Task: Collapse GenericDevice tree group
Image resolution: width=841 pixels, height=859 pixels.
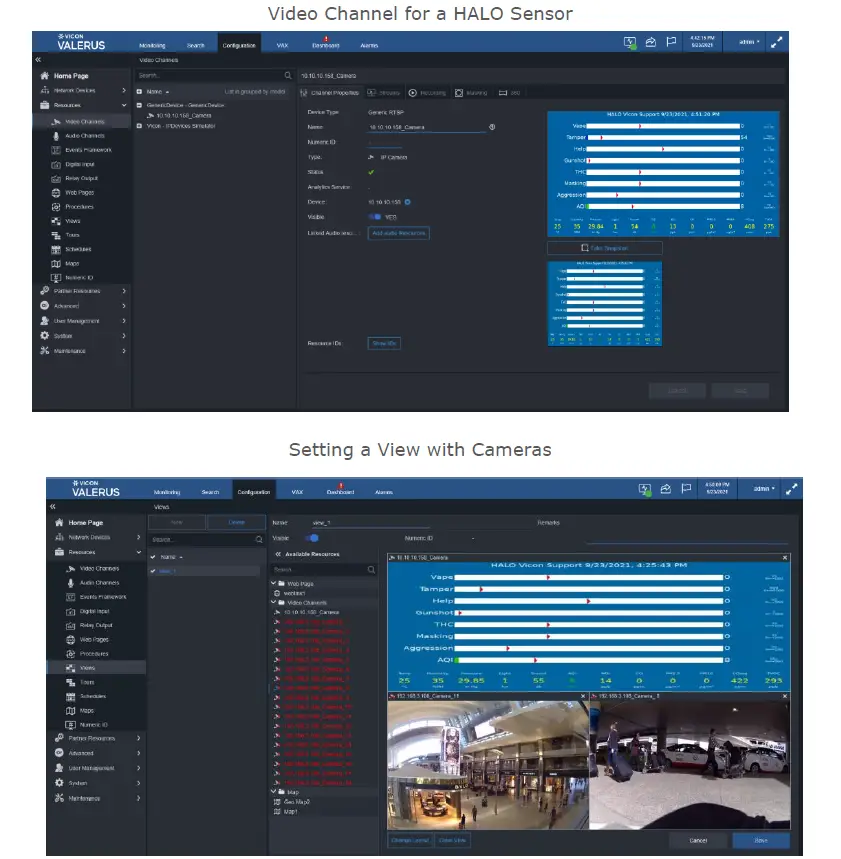Action: [x=139, y=105]
